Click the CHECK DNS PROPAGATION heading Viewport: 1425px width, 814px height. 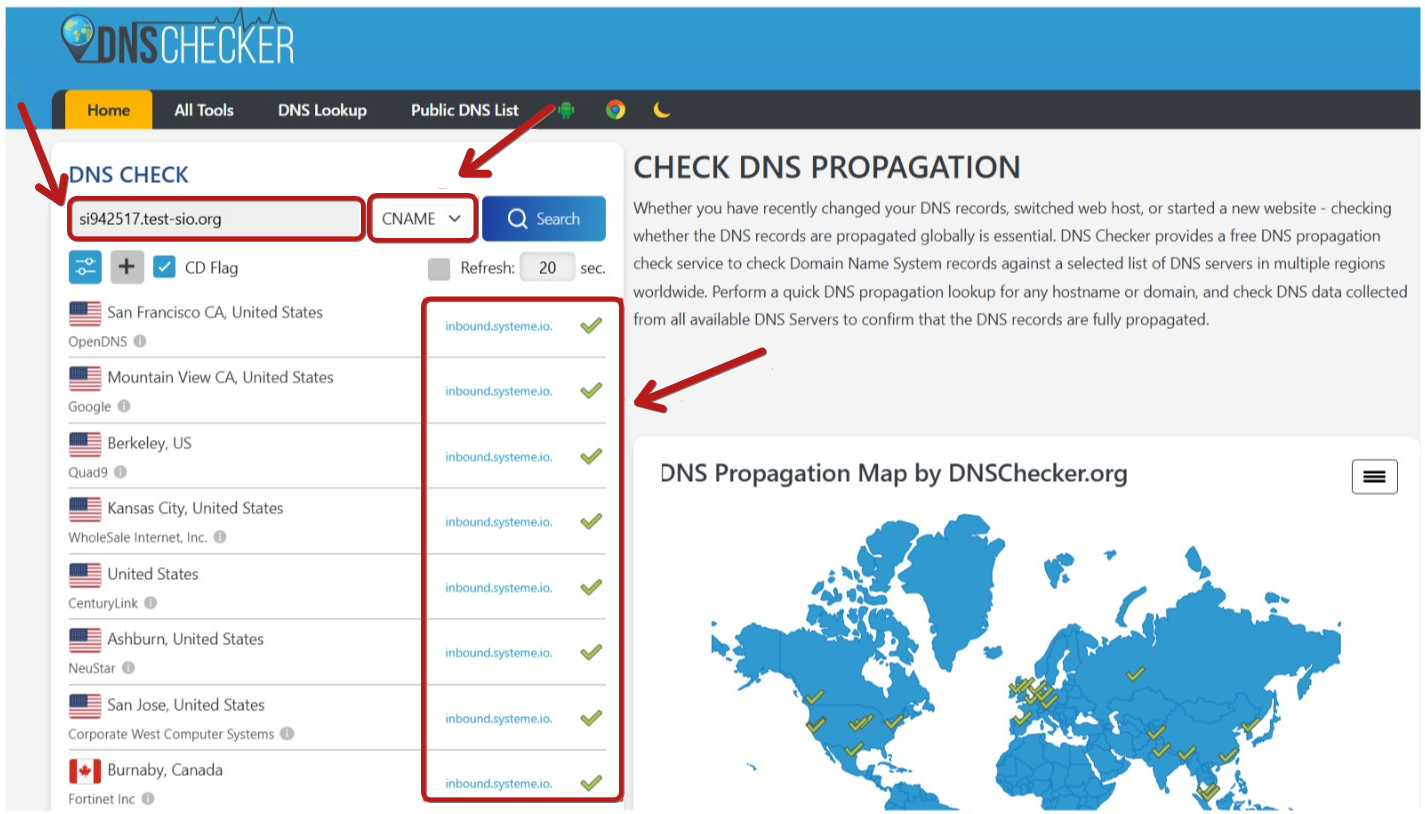827,167
